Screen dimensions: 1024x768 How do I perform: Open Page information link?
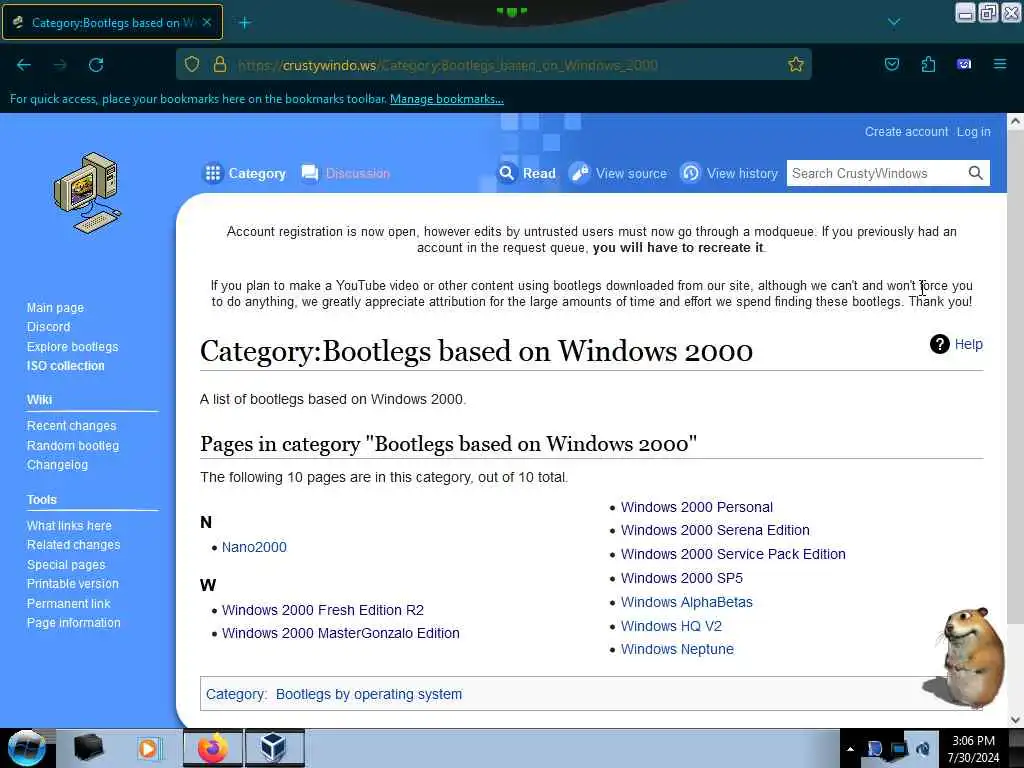point(73,623)
